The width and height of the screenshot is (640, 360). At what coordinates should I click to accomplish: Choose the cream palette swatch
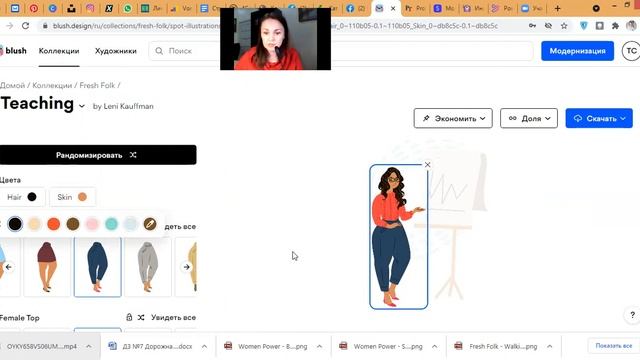pyautogui.click(x=34, y=224)
